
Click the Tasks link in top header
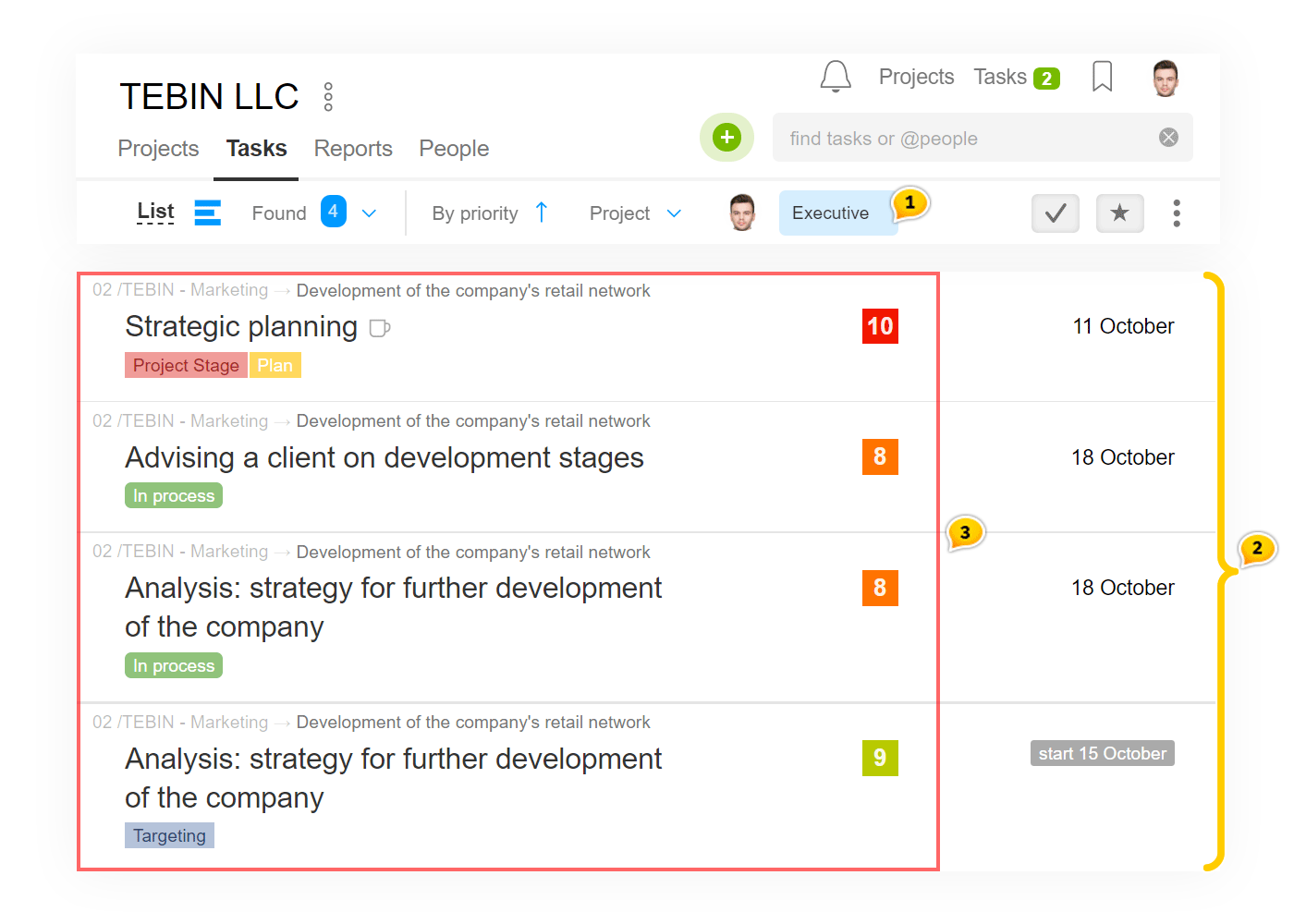pos(1000,77)
